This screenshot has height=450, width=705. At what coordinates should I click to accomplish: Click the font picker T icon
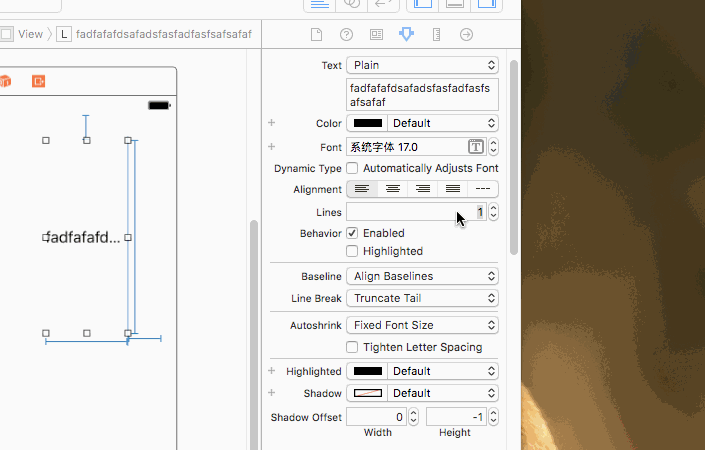[477, 147]
